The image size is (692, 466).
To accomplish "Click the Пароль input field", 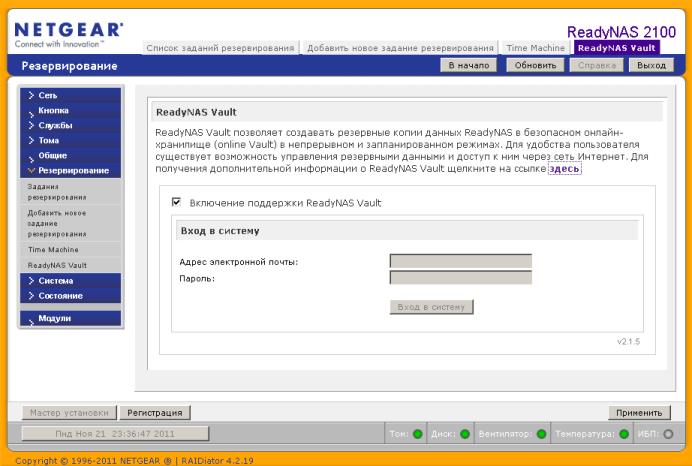I will (x=461, y=278).
